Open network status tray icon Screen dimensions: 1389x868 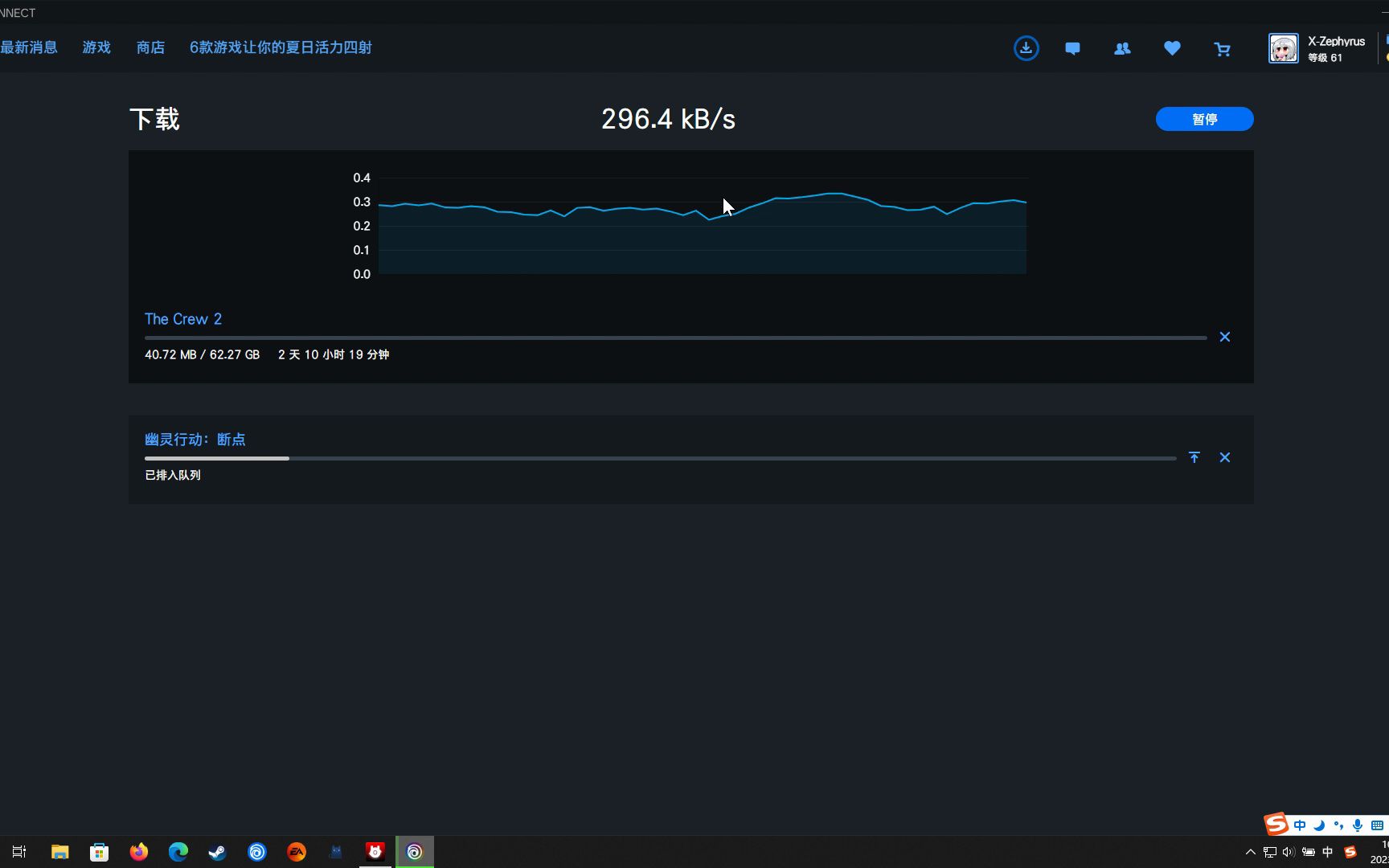point(1269,852)
